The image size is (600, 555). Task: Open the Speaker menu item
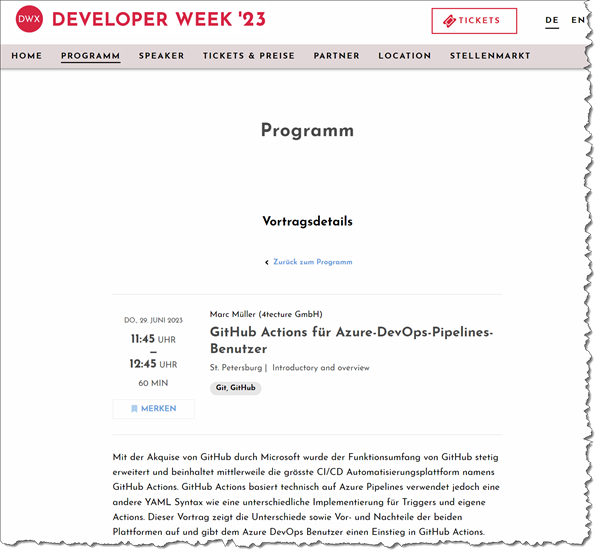[x=161, y=56]
